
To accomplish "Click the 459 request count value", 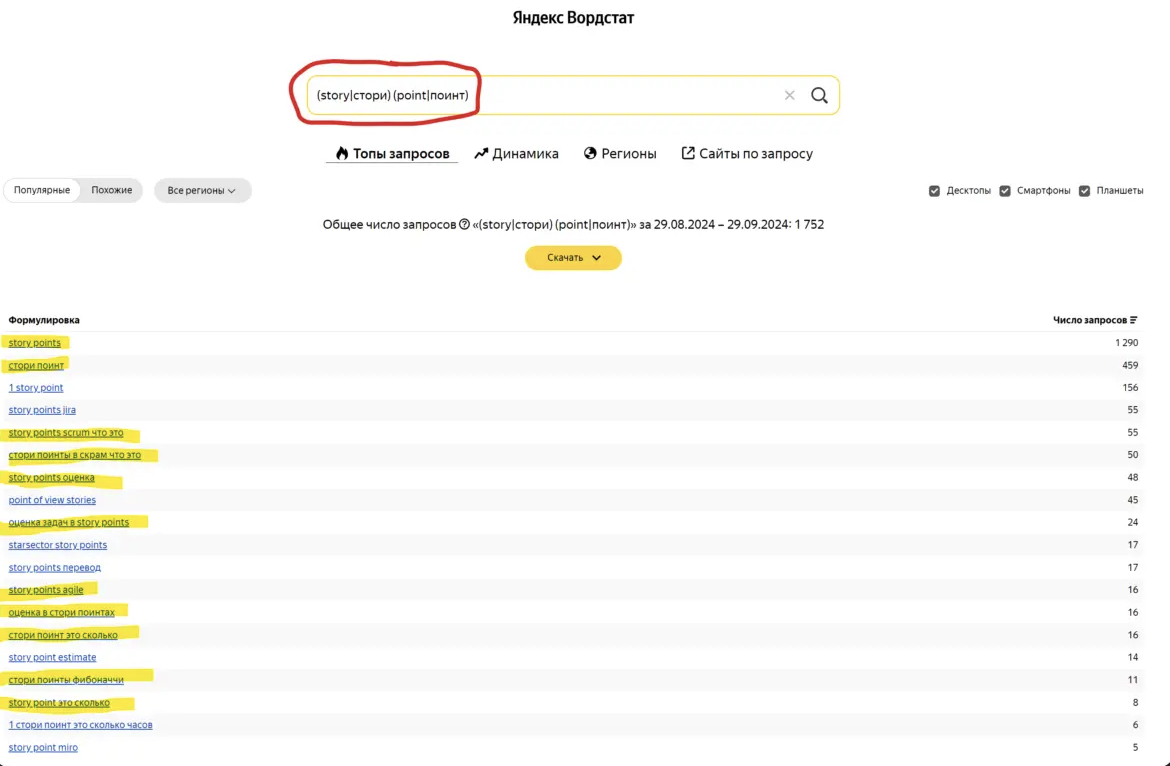I will click(x=1130, y=365).
